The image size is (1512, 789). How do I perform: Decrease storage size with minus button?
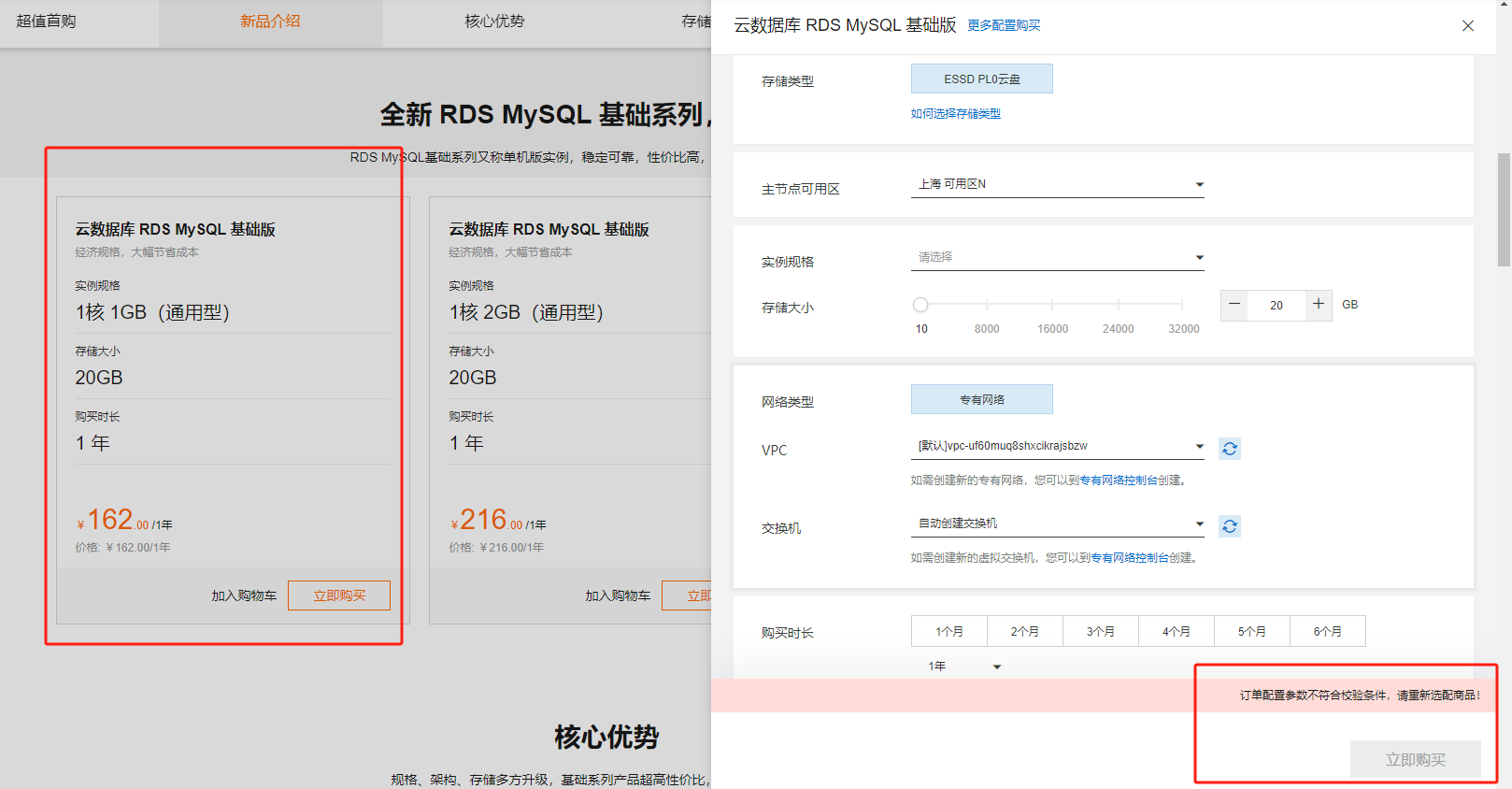click(1234, 305)
